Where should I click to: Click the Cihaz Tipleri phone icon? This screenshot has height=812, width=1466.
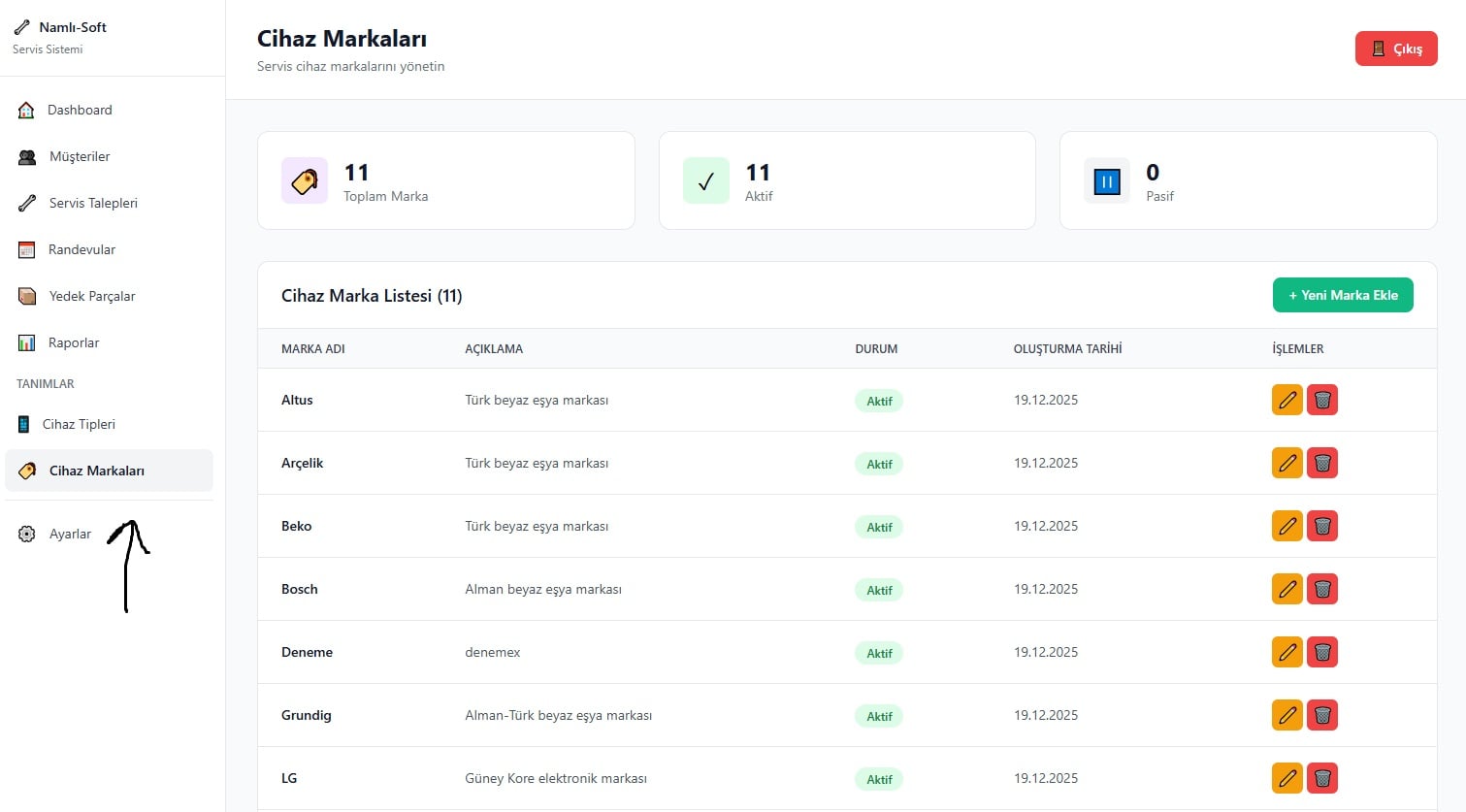click(24, 424)
